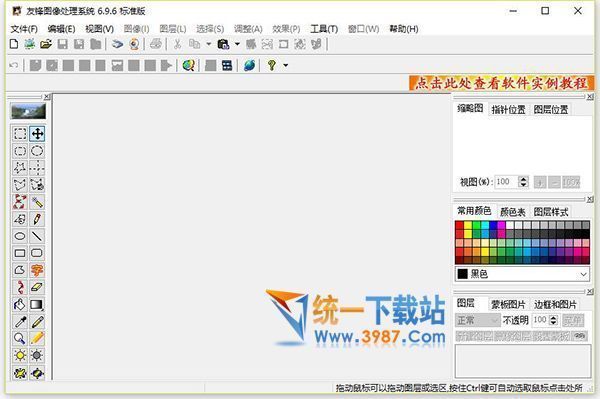600x399 pixels.
Task: Select the Eyedropper color picker tool
Action: [20, 321]
